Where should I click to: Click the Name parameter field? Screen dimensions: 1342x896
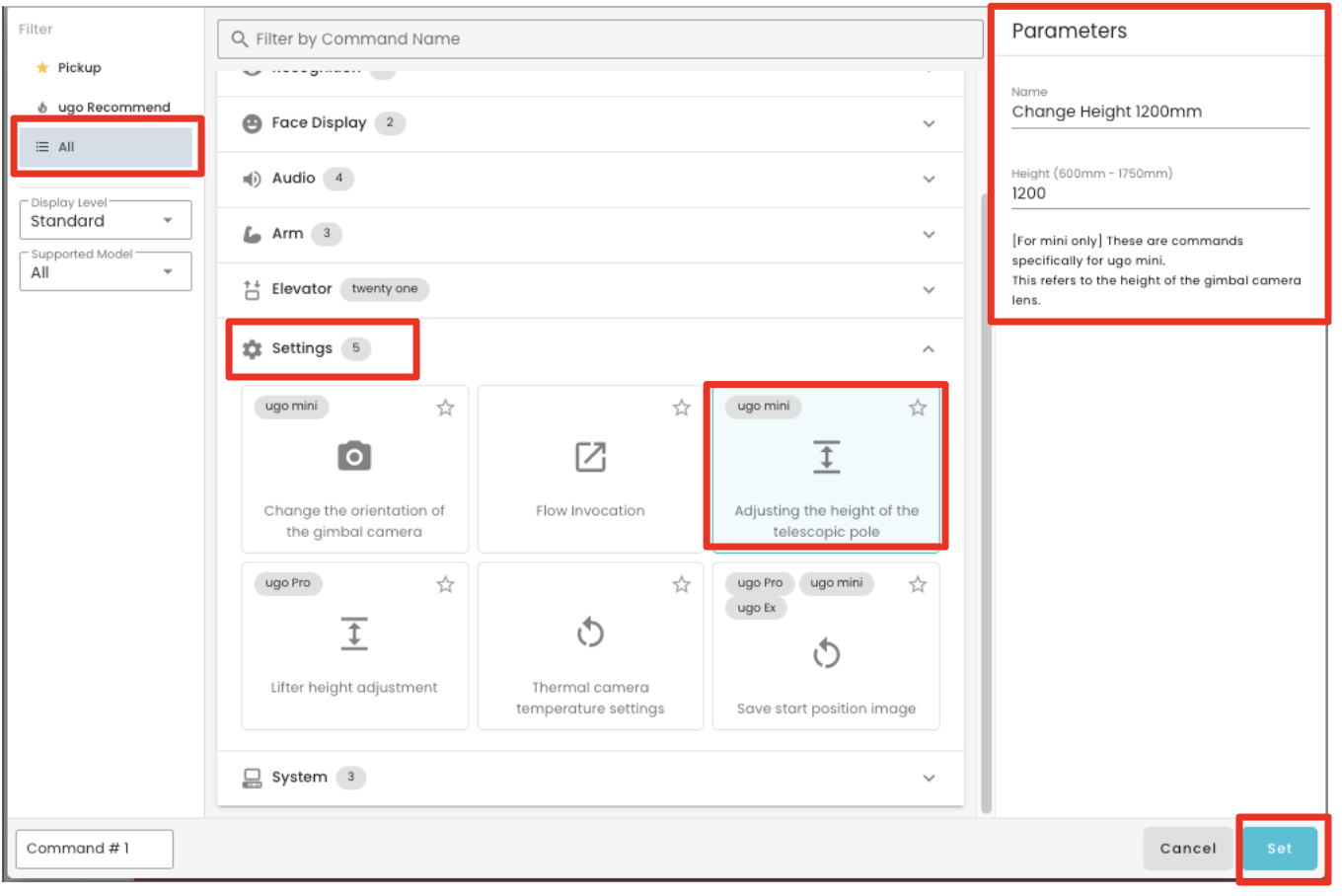tap(1160, 112)
